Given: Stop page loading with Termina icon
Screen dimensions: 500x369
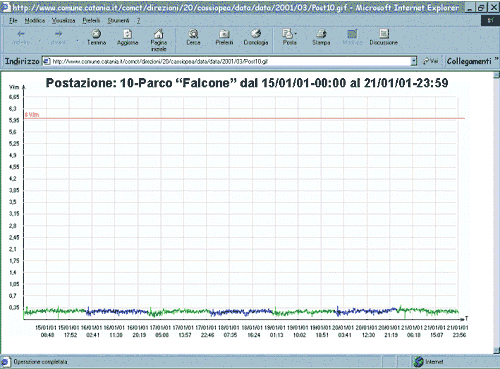Looking at the screenshot, I should [x=96, y=34].
